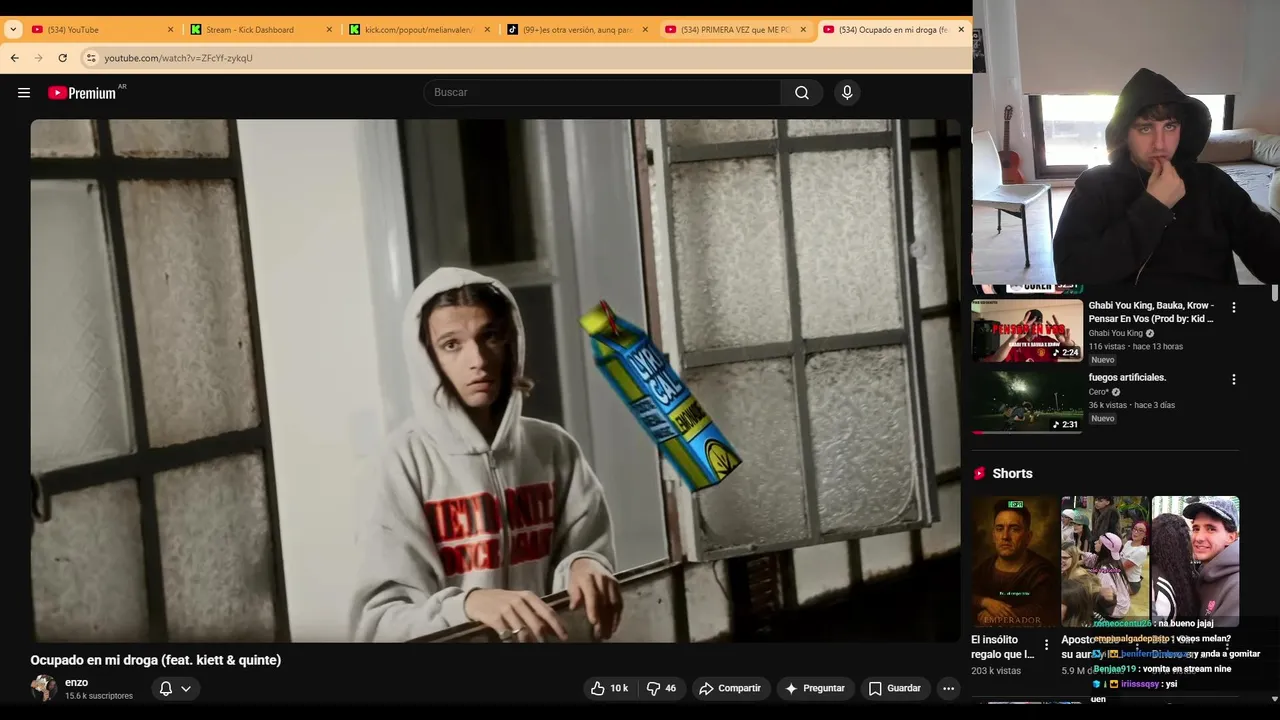The height and width of the screenshot is (720, 1280).
Task: Like the video with thumbs up
Action: point(610,688)
